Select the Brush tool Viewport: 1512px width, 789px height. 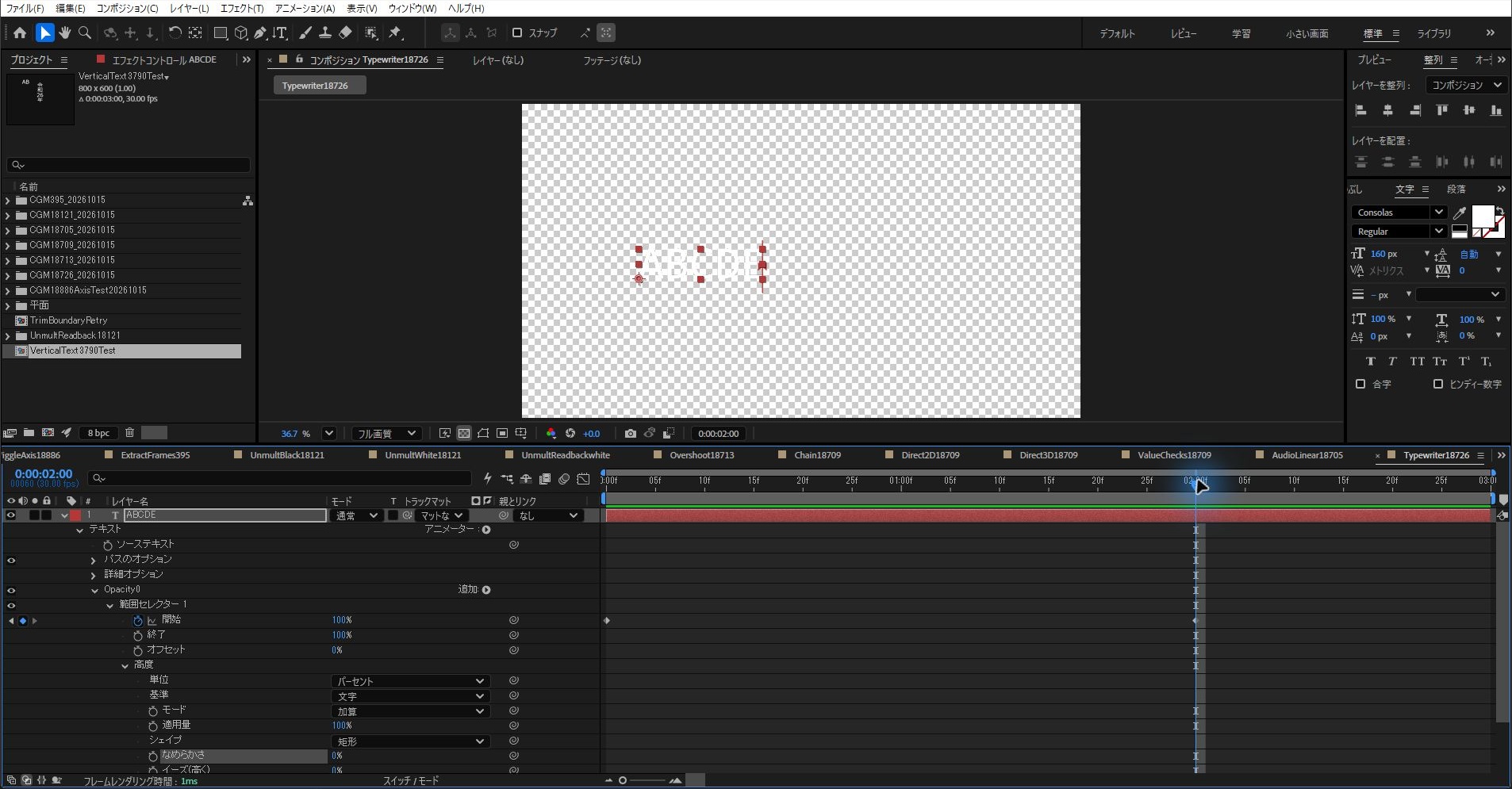coord(305,33)
